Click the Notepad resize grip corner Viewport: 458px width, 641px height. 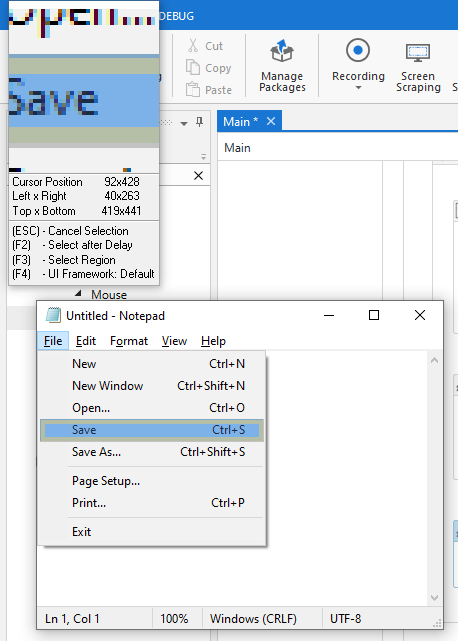pyautogui.click(x=438, y=623)
